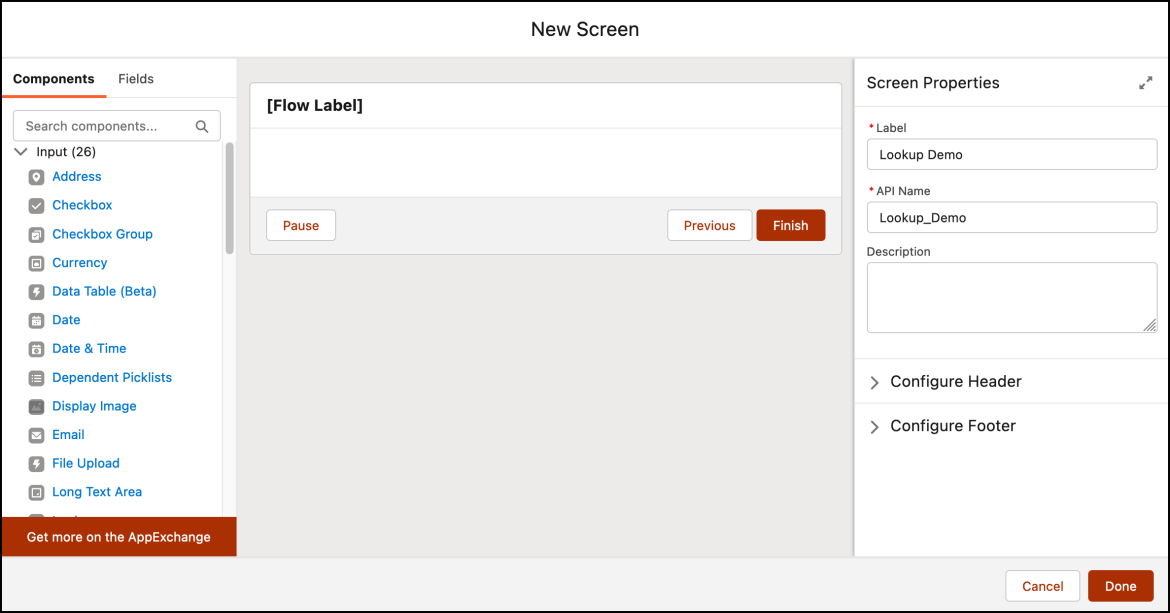Select the Address component icon
This screenshot has width=1170, height=613.
point(37,176)
